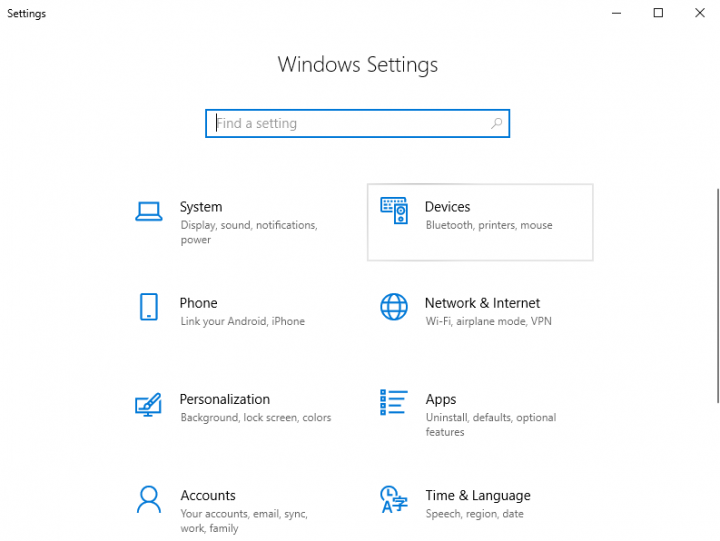Click the Accounts person icon
720x541 pixels.
pos(148,499)
